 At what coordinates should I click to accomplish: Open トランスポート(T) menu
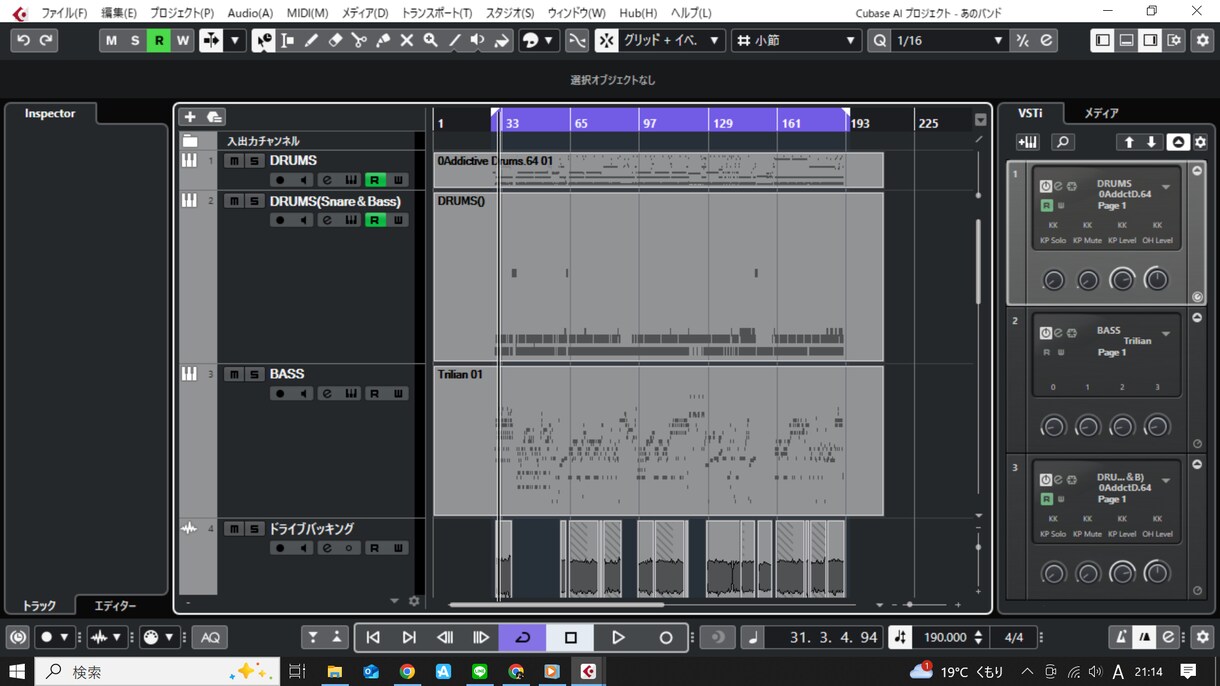tap(437, 13)
